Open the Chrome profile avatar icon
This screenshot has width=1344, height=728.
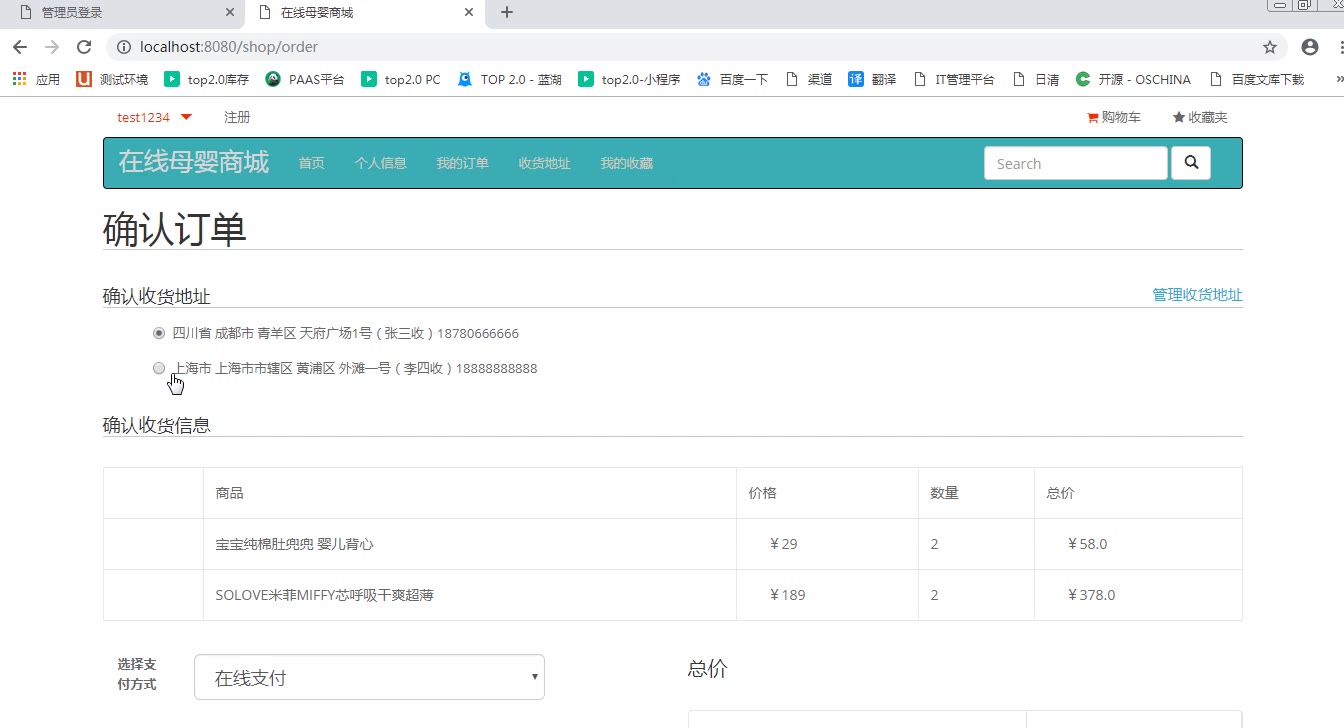pos(1310,47)
